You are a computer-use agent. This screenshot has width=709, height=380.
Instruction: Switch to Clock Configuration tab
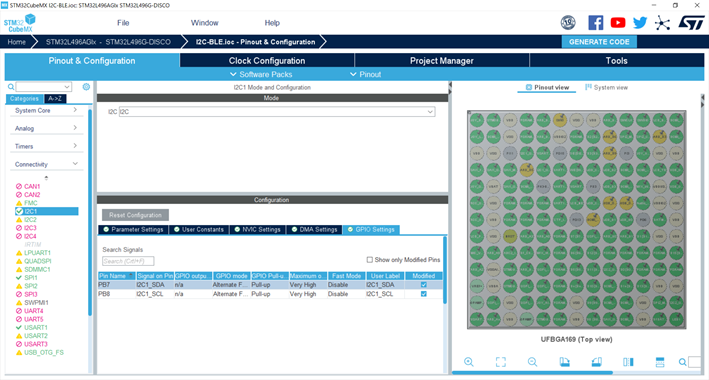point(267,61)
